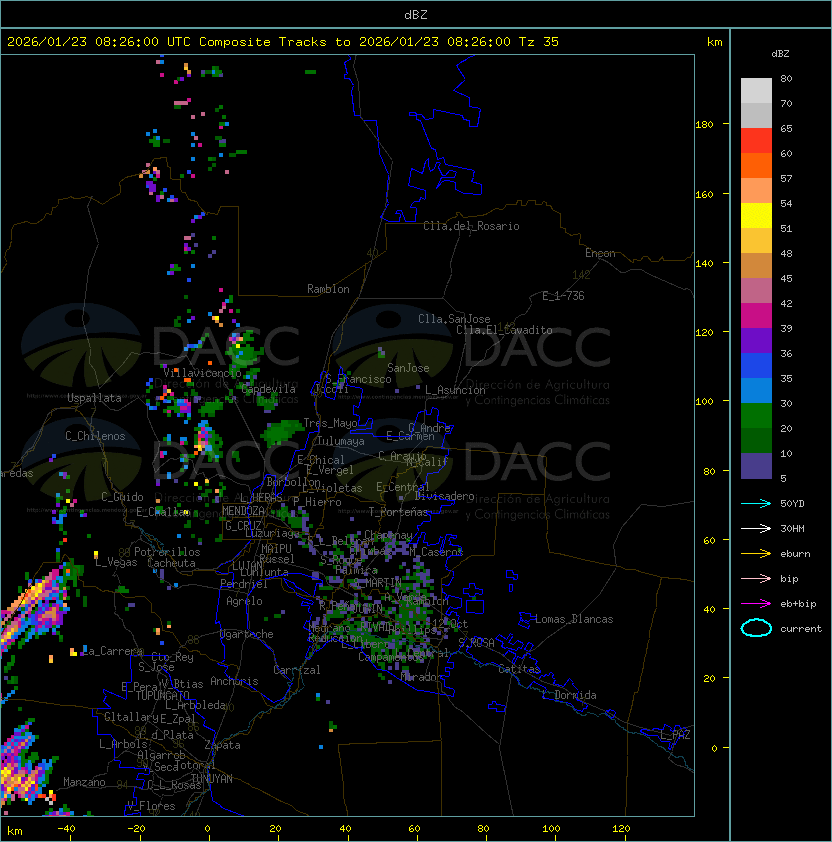Viewport: 832px width, 842px height.
Task: Click the C_Chilenos map label
Action: [x=95, y=436]
